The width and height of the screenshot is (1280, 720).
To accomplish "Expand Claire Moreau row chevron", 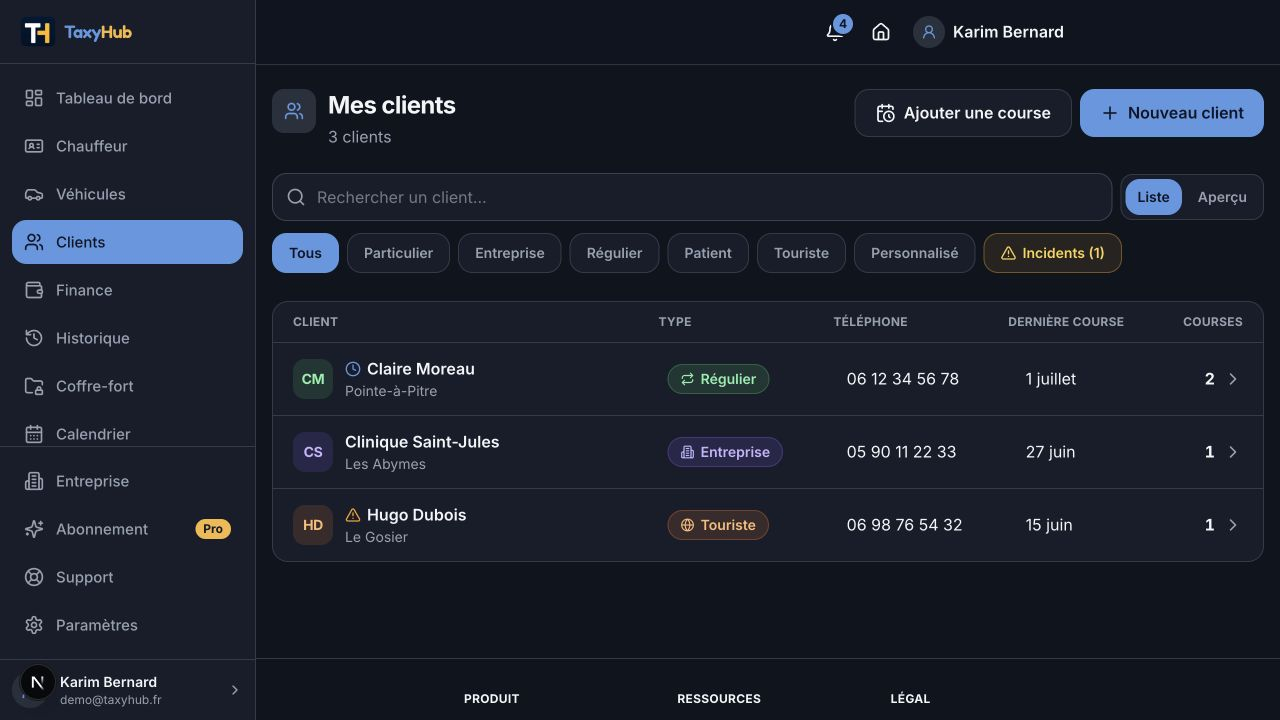I will 1233,379.
